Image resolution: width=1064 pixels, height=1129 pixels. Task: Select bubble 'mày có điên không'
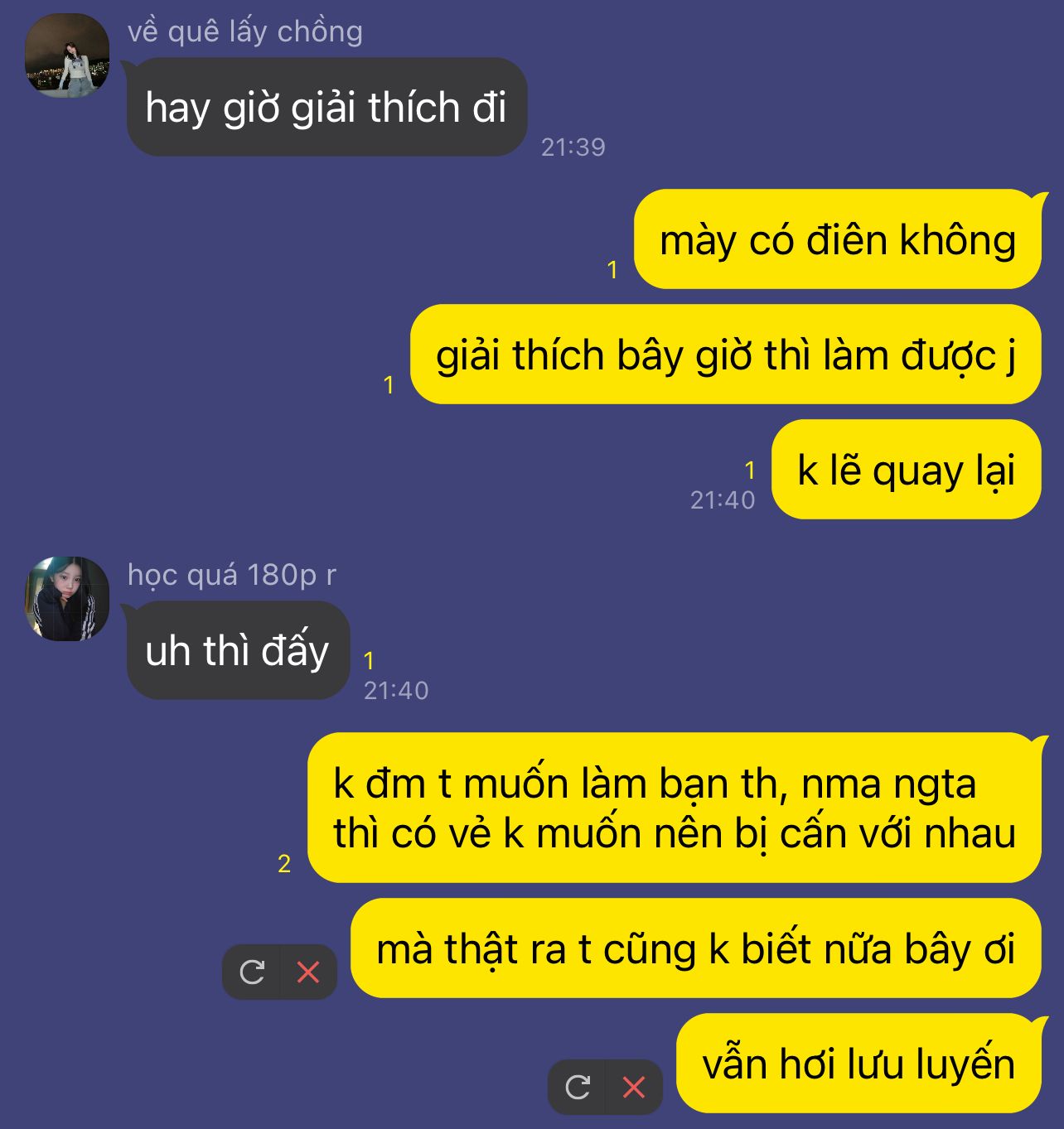click(x=838, y=239)
